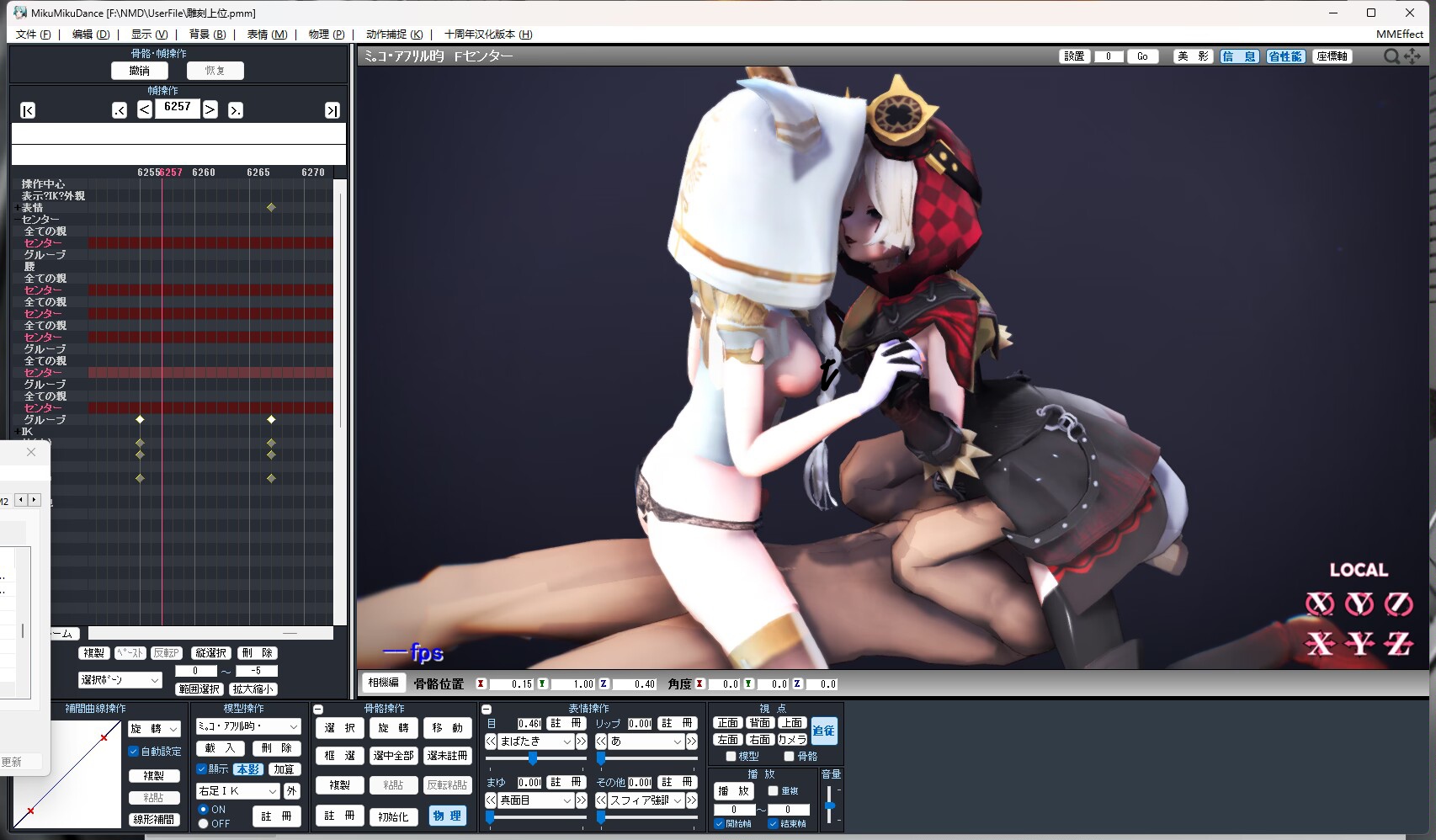Screen dimensions: 1436x840
Task: Click the Z translation axis icon
Action: click(x=1399, y=644)
